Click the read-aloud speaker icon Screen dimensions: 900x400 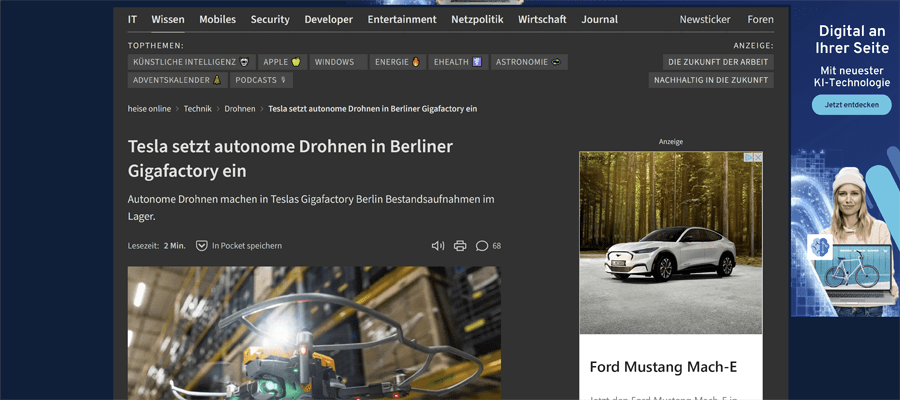[438, 246]
